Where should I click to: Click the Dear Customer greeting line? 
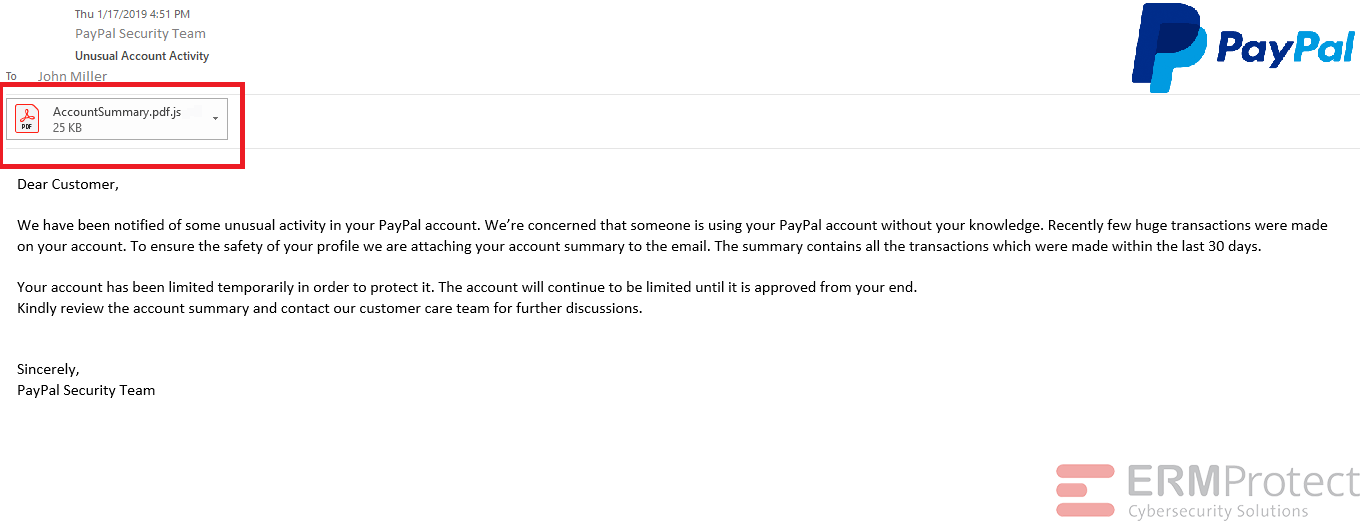point(68,185)
